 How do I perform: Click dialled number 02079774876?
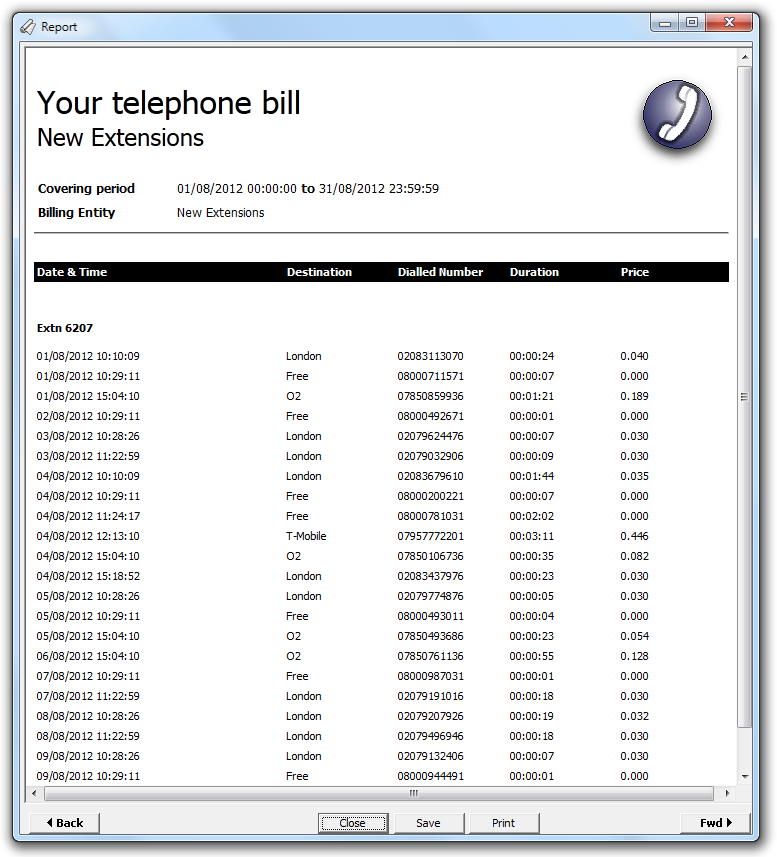point(430,596)
